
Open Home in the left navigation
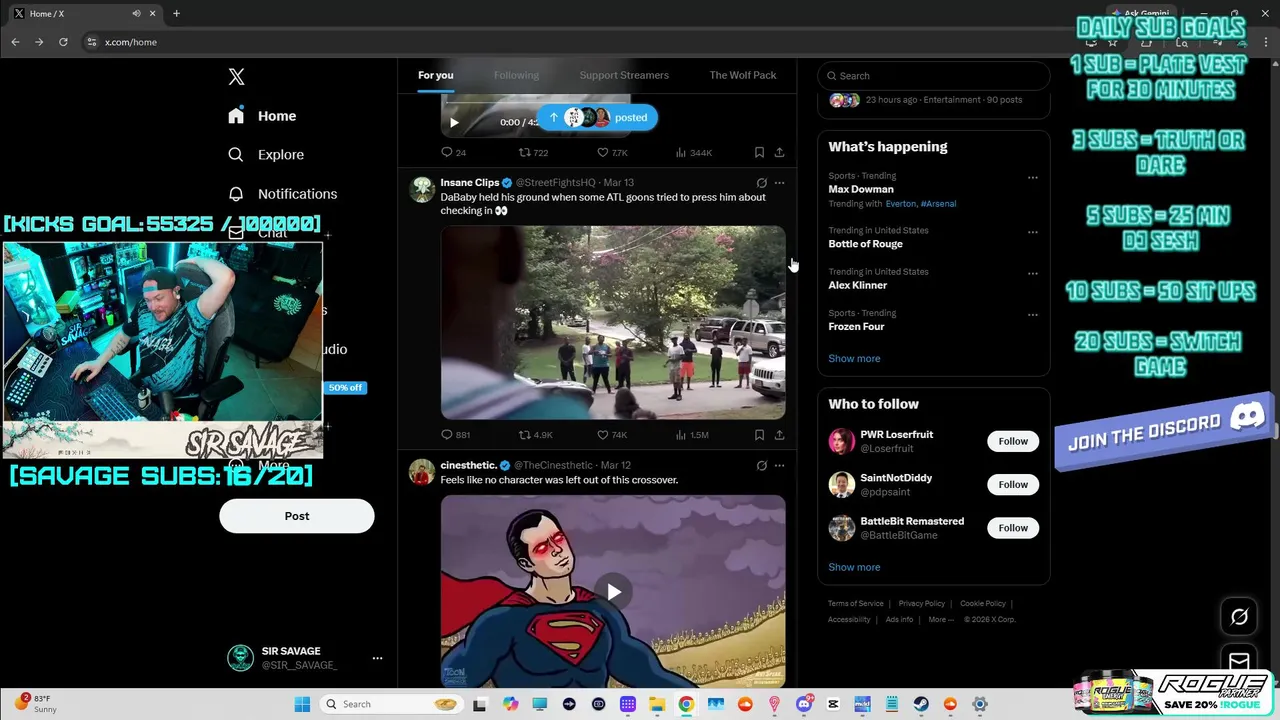(262, 116)
